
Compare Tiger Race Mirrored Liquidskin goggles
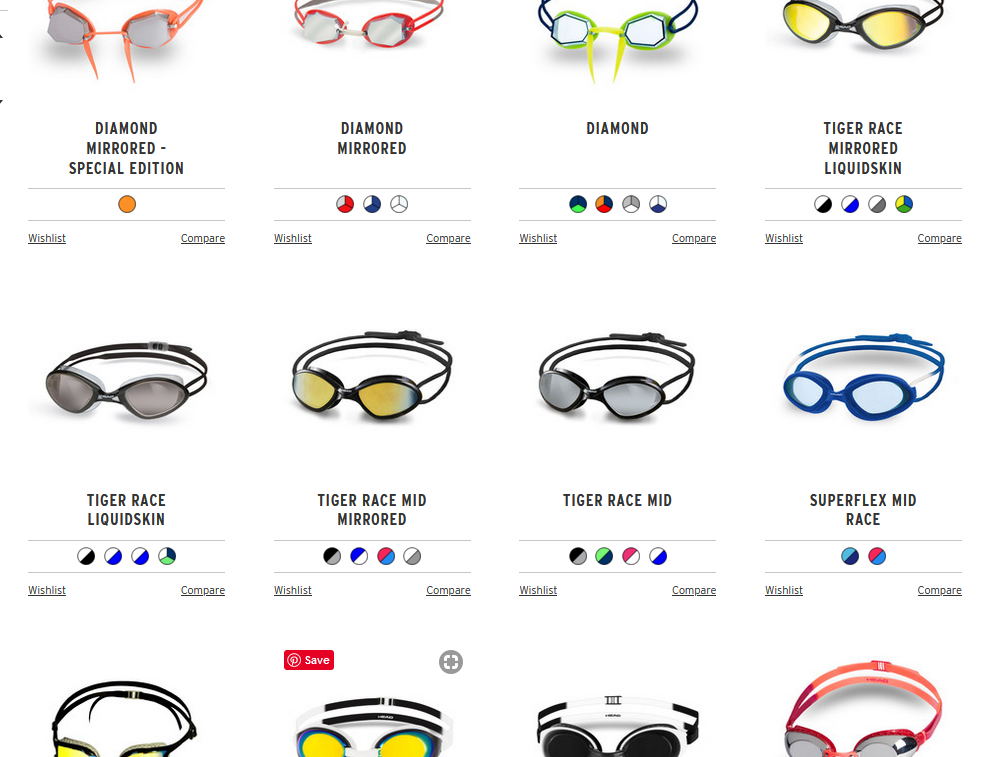(939, 238)
